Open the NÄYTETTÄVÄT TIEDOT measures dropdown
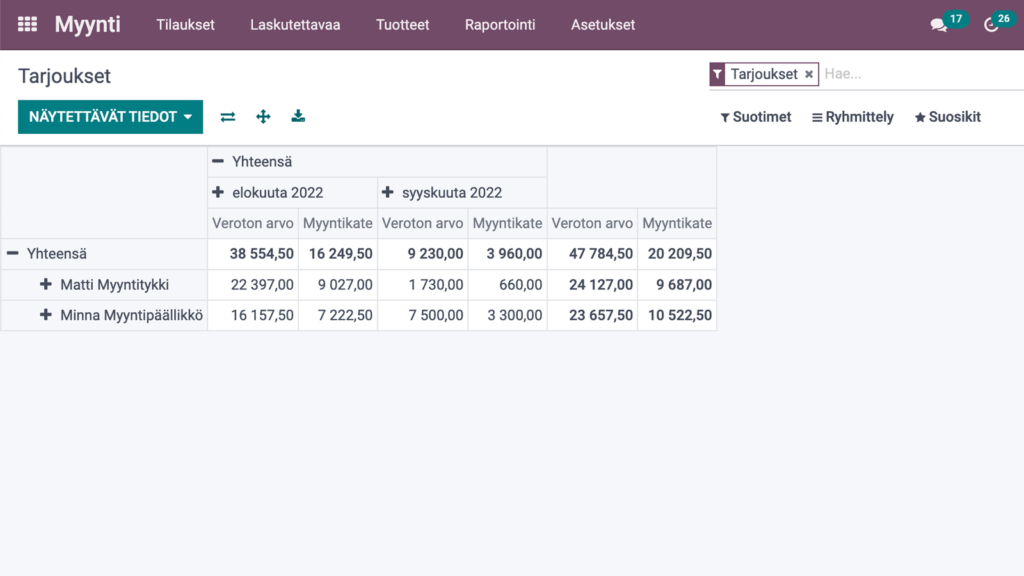Screen dimensions: 1024x576 pyautogui.click(x=110, y=116)
